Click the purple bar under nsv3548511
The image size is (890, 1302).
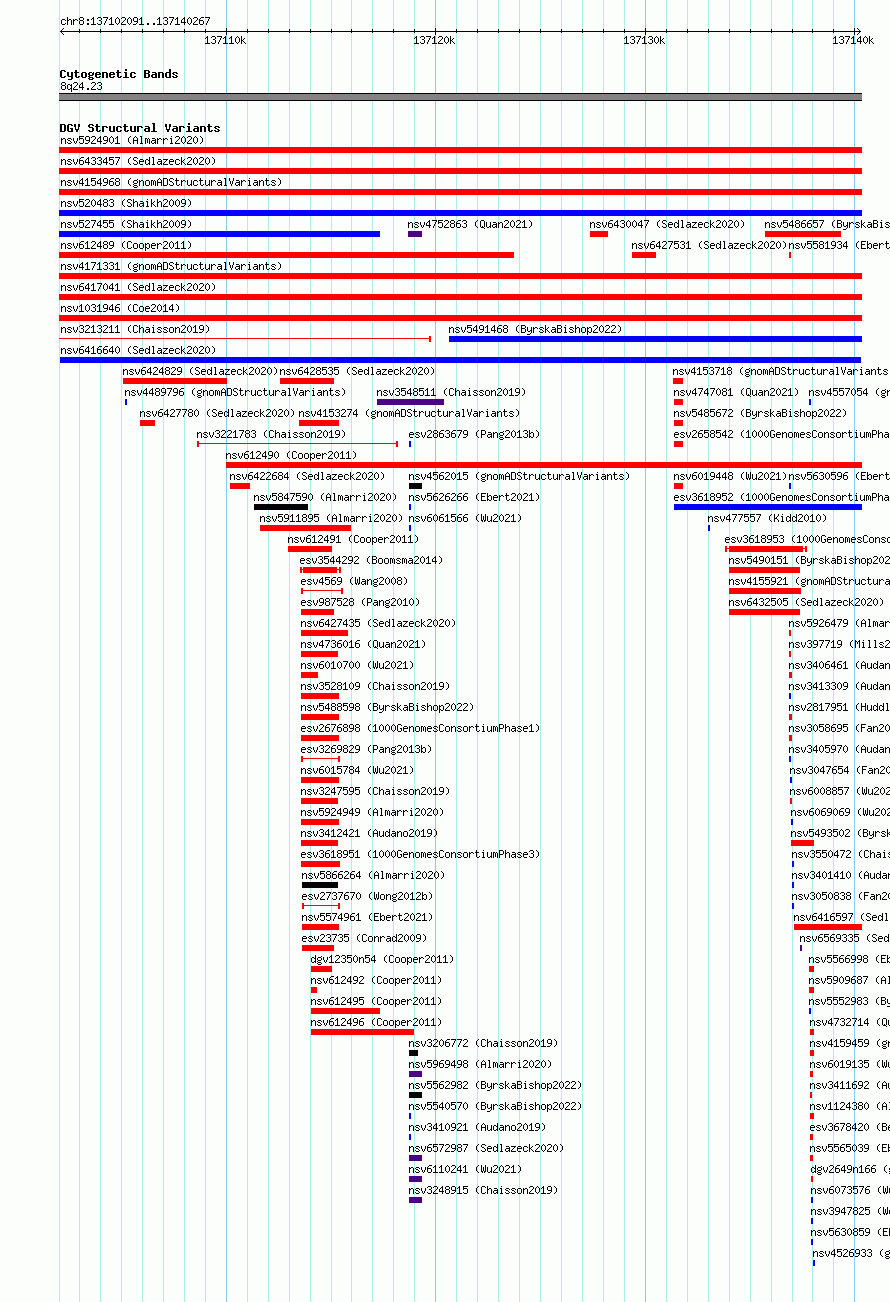click(x=410, y=402)
